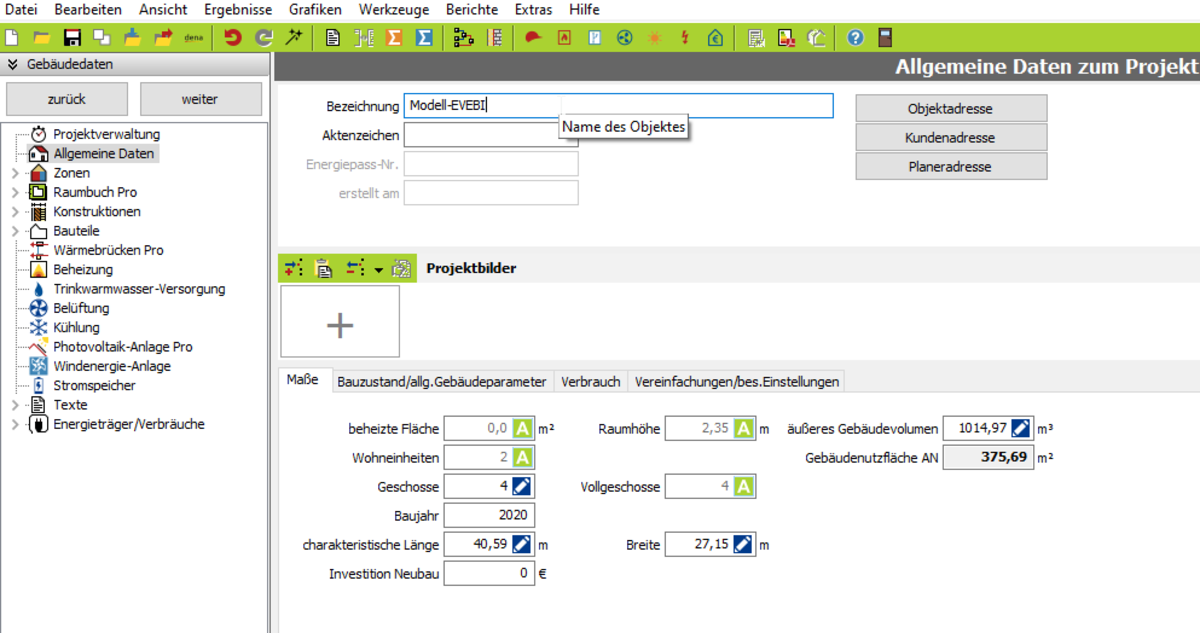Toggle manual edit for Breite value
This screenshot has height=633, width=1200.
(742, 545)
